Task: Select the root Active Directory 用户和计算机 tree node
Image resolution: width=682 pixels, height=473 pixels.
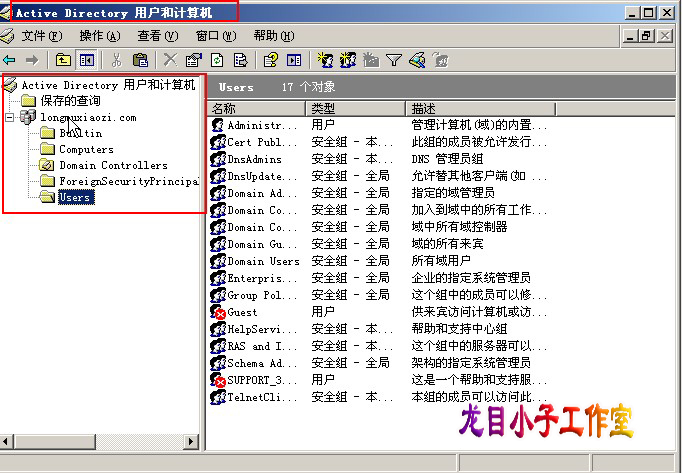Action: (x=108, y=85)
